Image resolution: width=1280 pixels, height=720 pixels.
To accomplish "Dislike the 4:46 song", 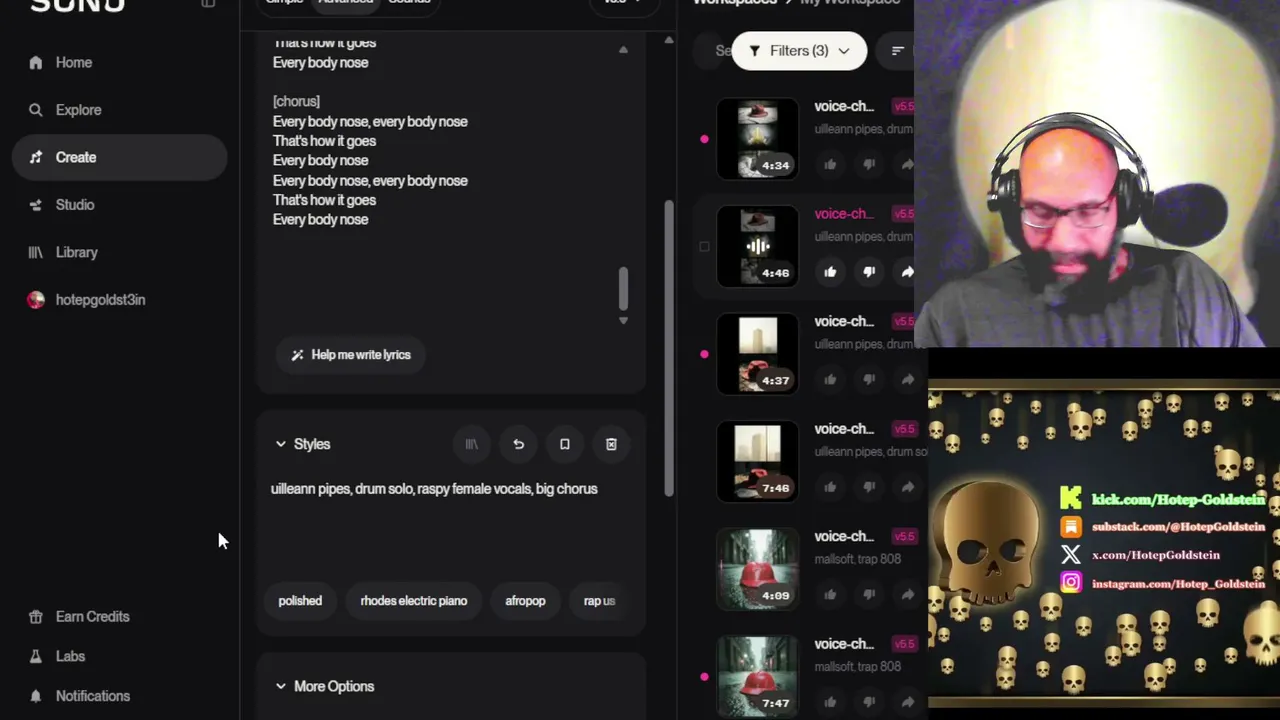I will (x=869, y=271).
